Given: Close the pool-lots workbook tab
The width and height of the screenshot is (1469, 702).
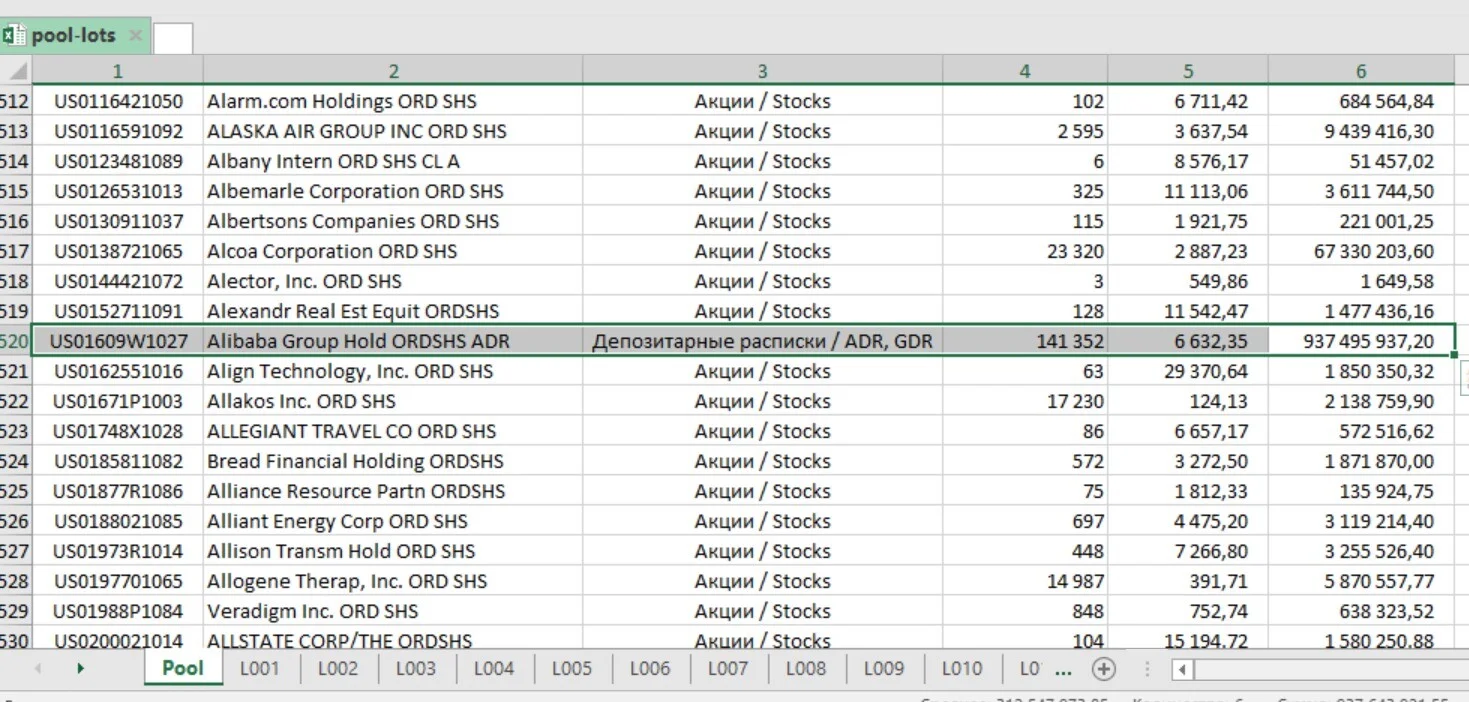Looking at the screenshot, I should click(x=136, y=36).
